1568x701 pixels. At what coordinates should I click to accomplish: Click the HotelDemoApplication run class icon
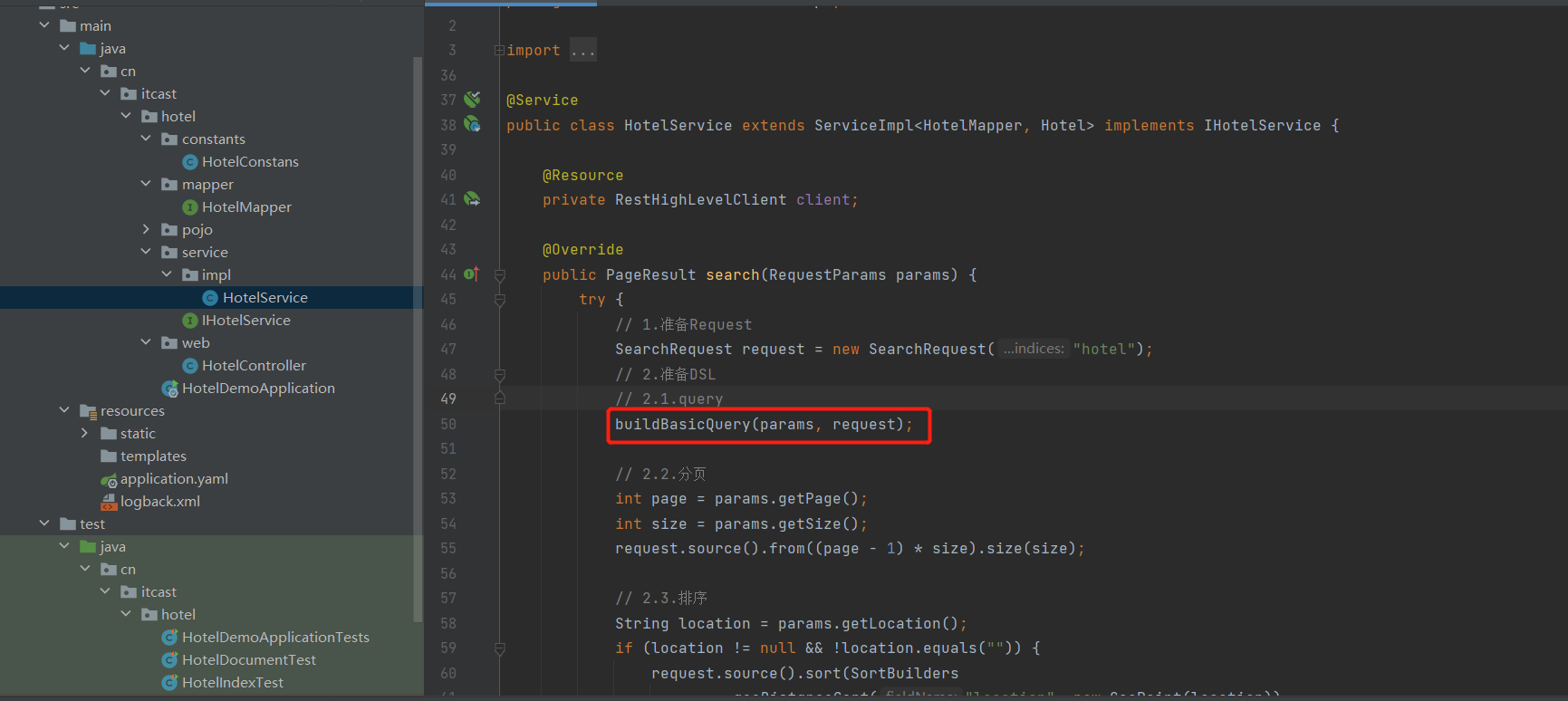169,389
